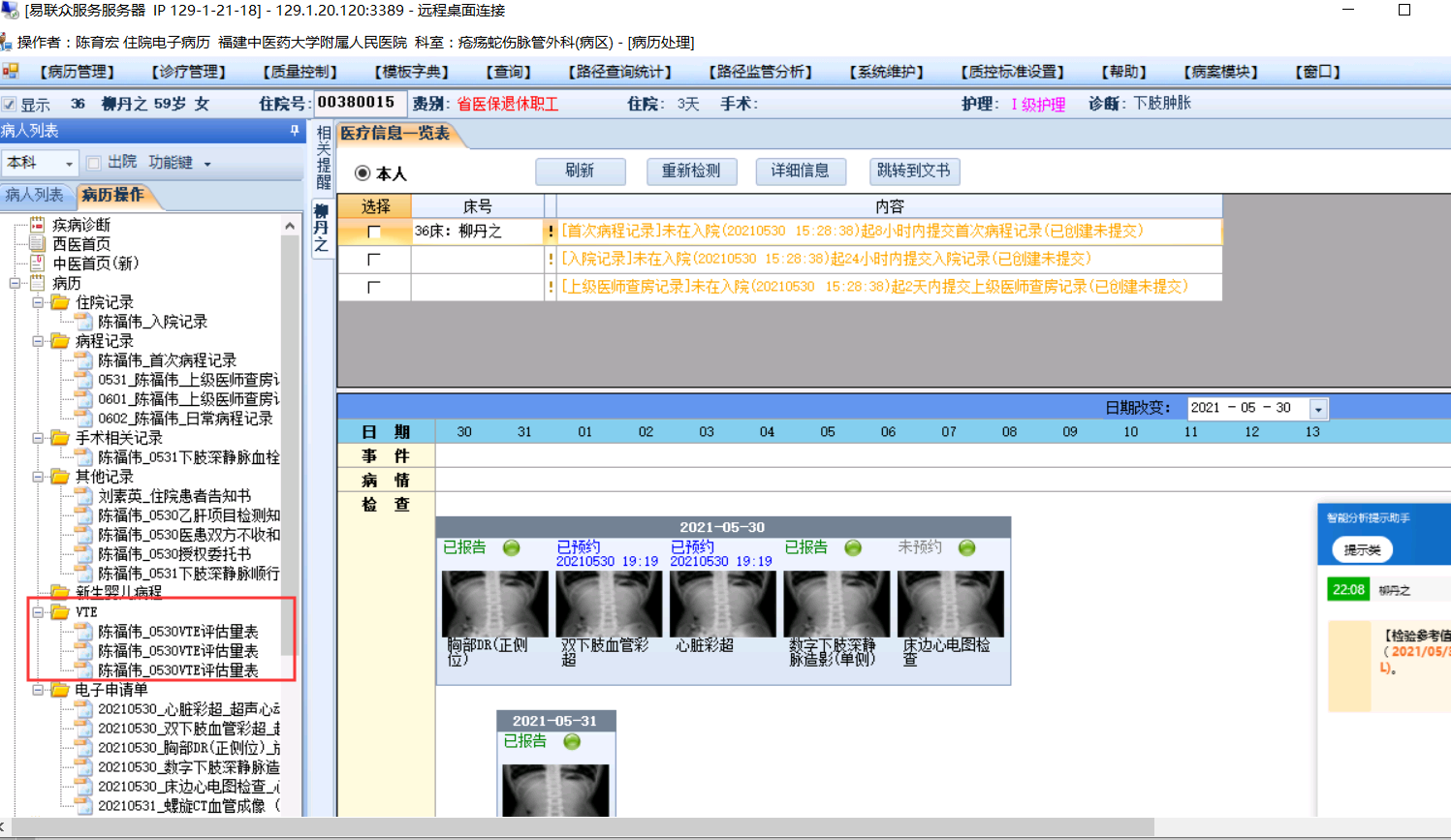This screenshot has width=1451, height=840.
Task: Open the 双下肢血管彩超 exam thumbnail
Action: (x=609, y=605)
